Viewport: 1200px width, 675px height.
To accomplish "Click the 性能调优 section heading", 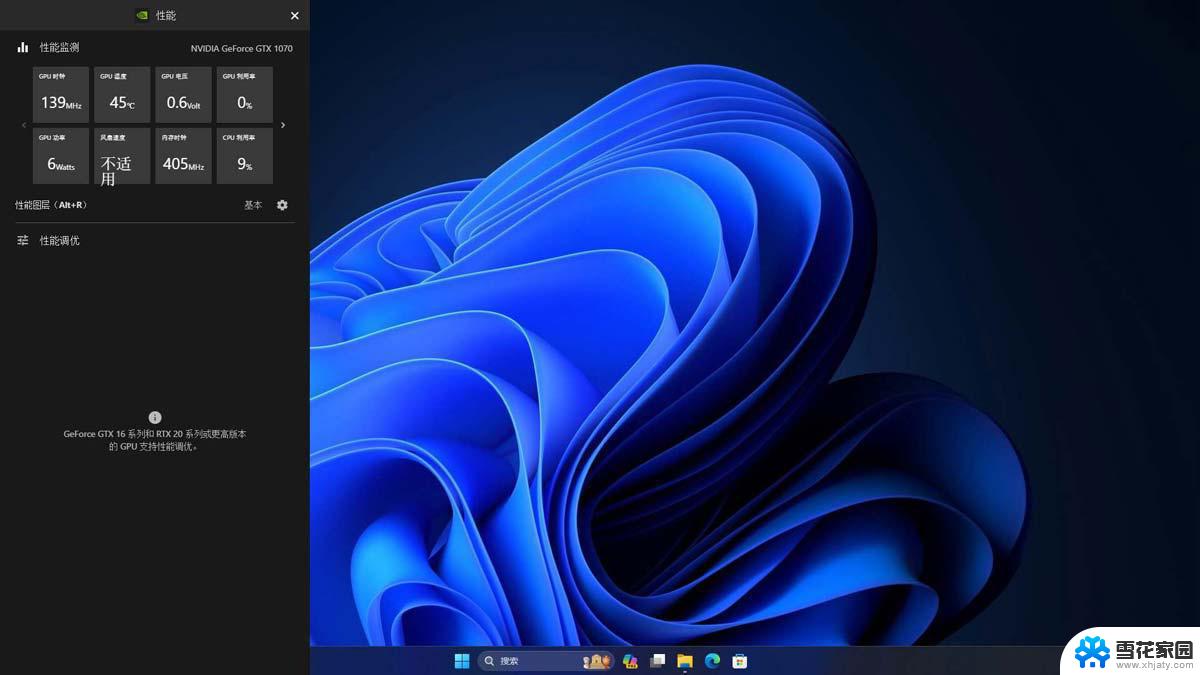I will (59, 241).
